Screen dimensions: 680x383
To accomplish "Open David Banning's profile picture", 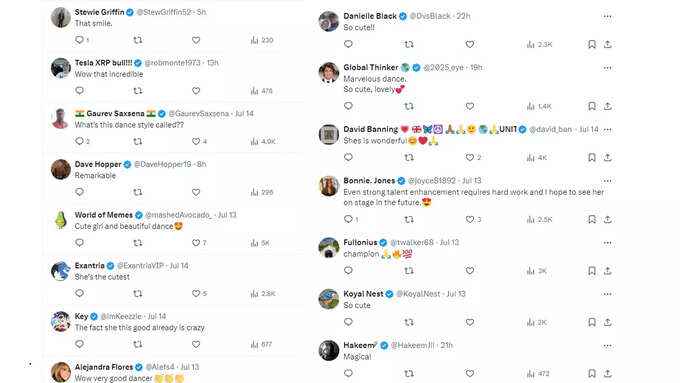I will [329, 134].
